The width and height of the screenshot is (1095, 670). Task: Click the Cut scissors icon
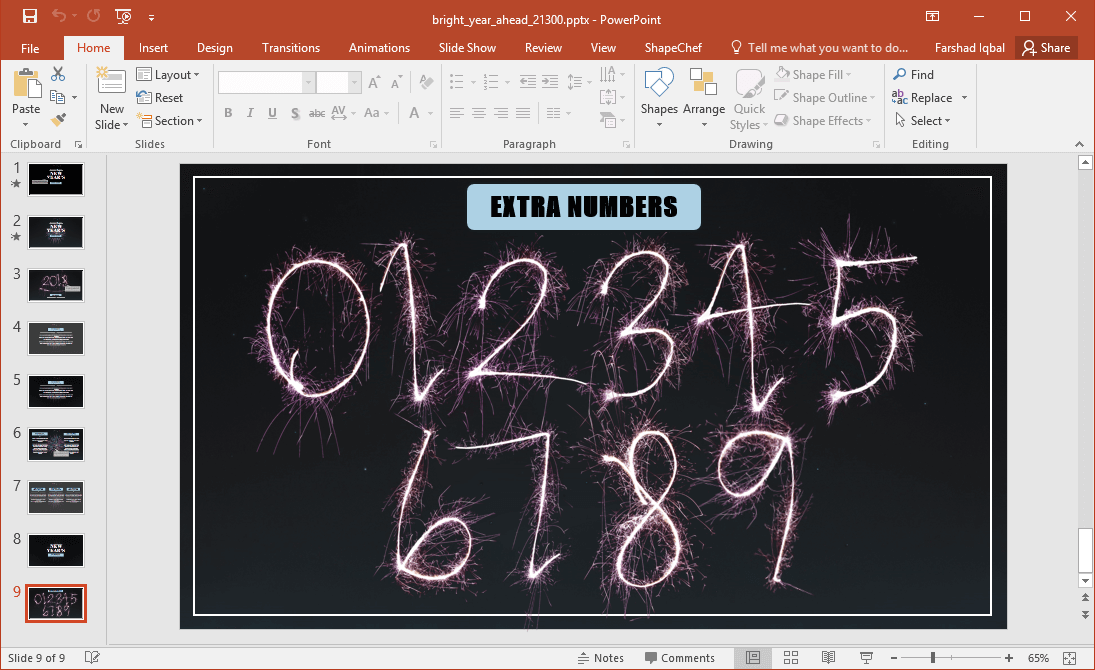pos(58,74)
